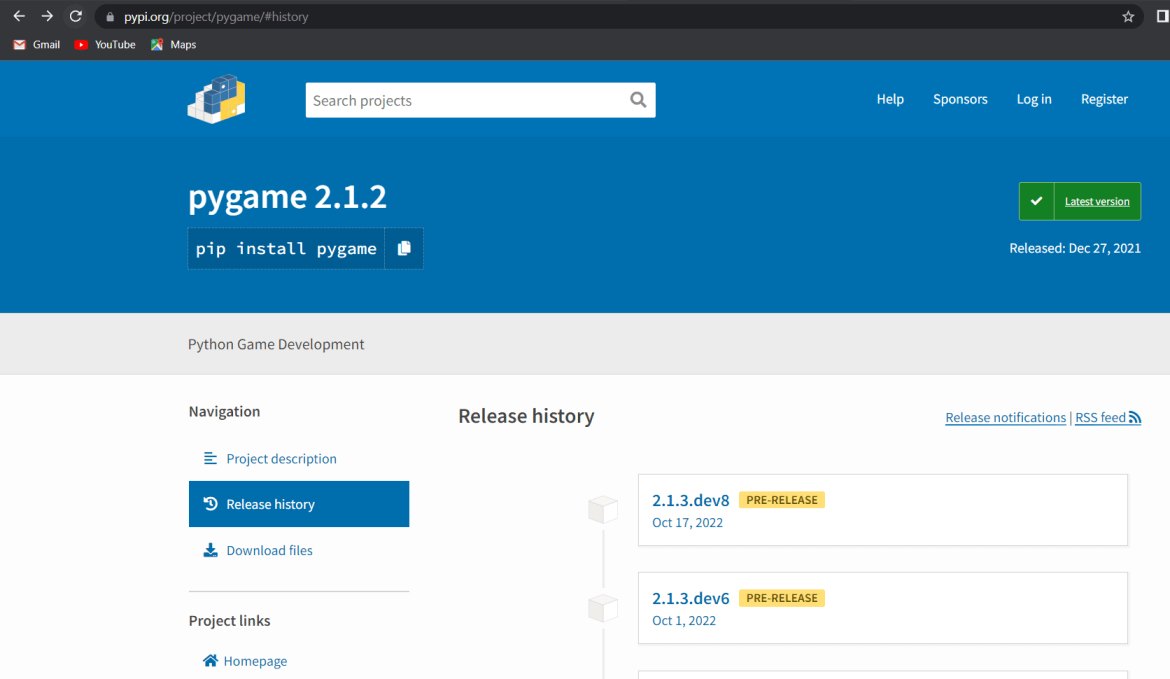Reload the page
This screenshot has height=679, width=1170.
point(75,16)
